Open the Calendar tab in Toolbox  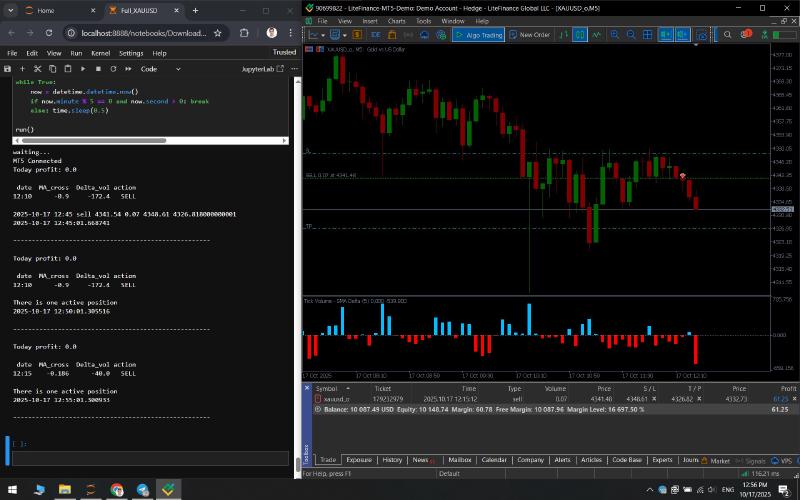494,460
